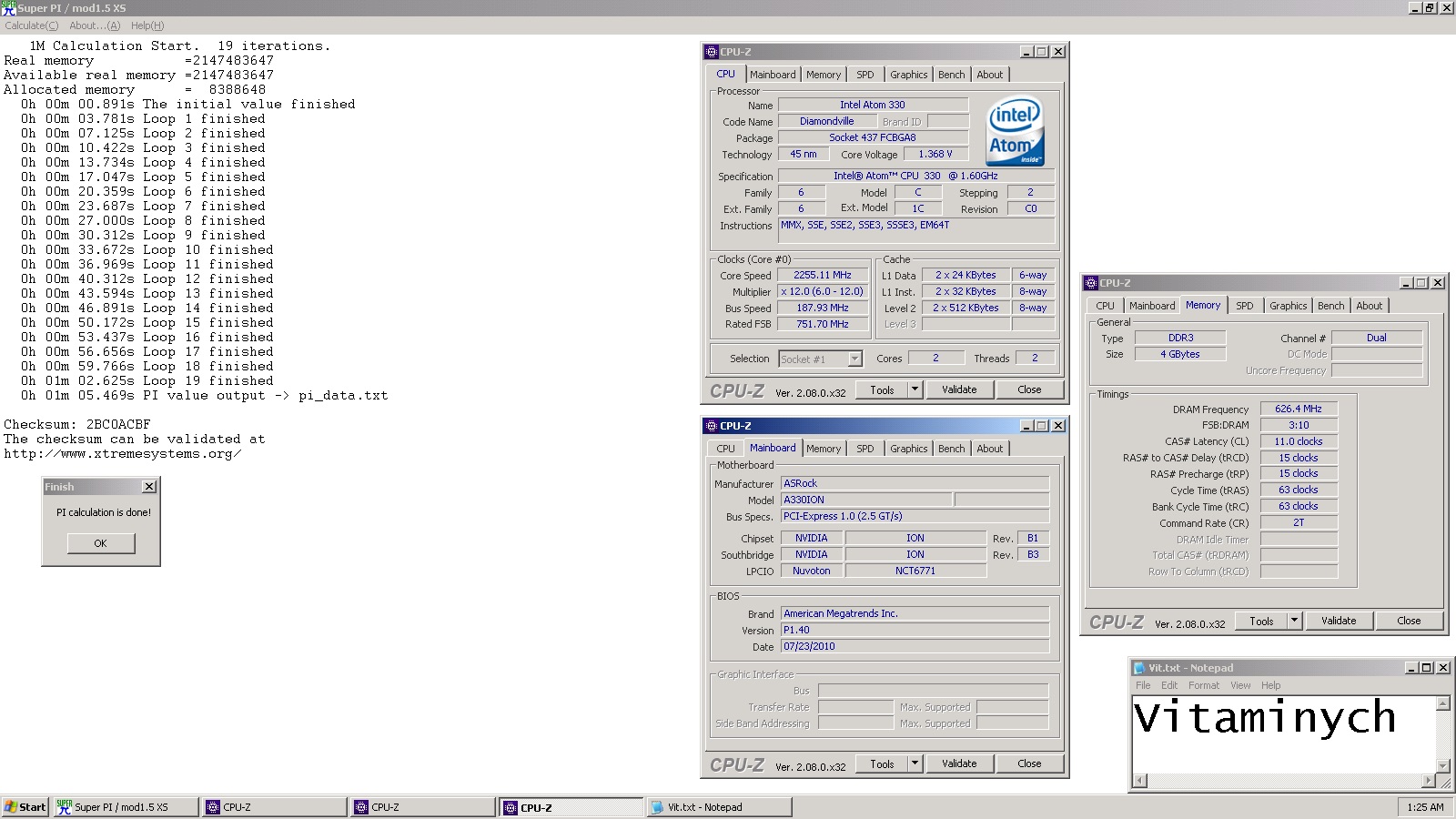Click the DRAM Frequency 626.4 MHz value
1456x819 pixels.
[1299, 409]
